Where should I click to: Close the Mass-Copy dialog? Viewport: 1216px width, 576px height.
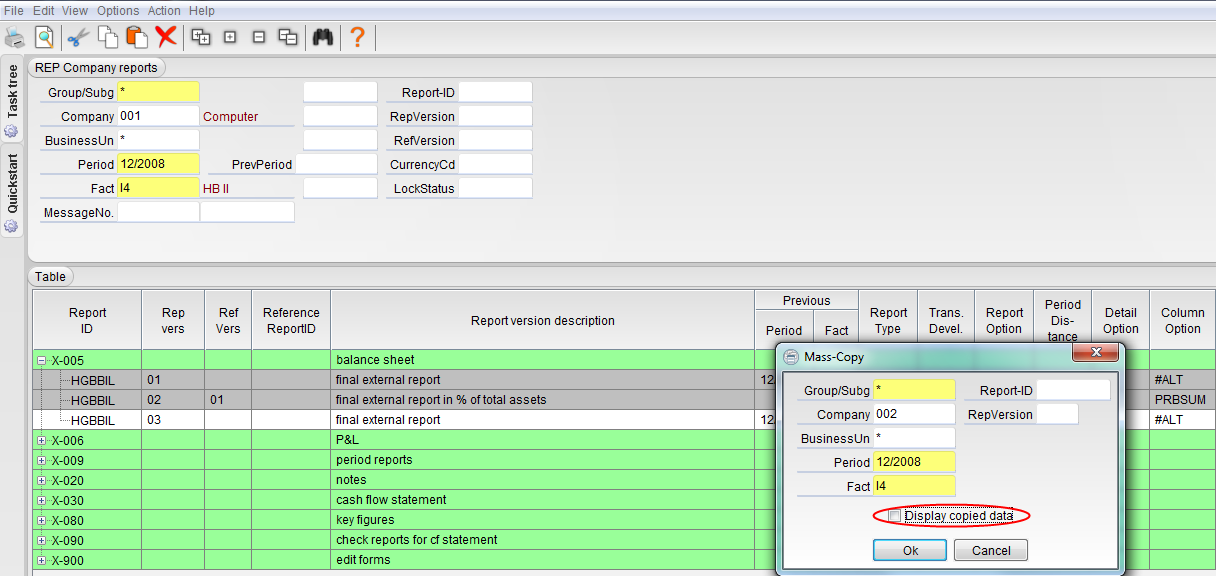[x=1095, y=353]
